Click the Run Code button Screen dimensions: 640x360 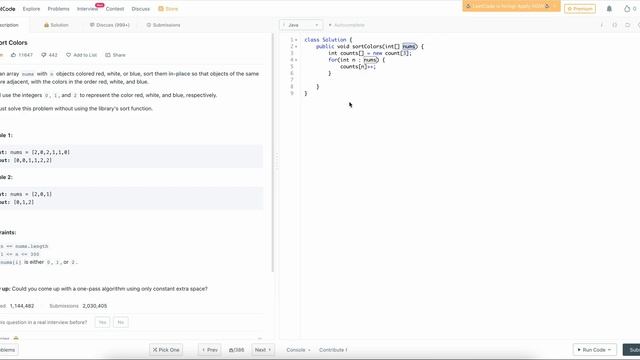594,350
